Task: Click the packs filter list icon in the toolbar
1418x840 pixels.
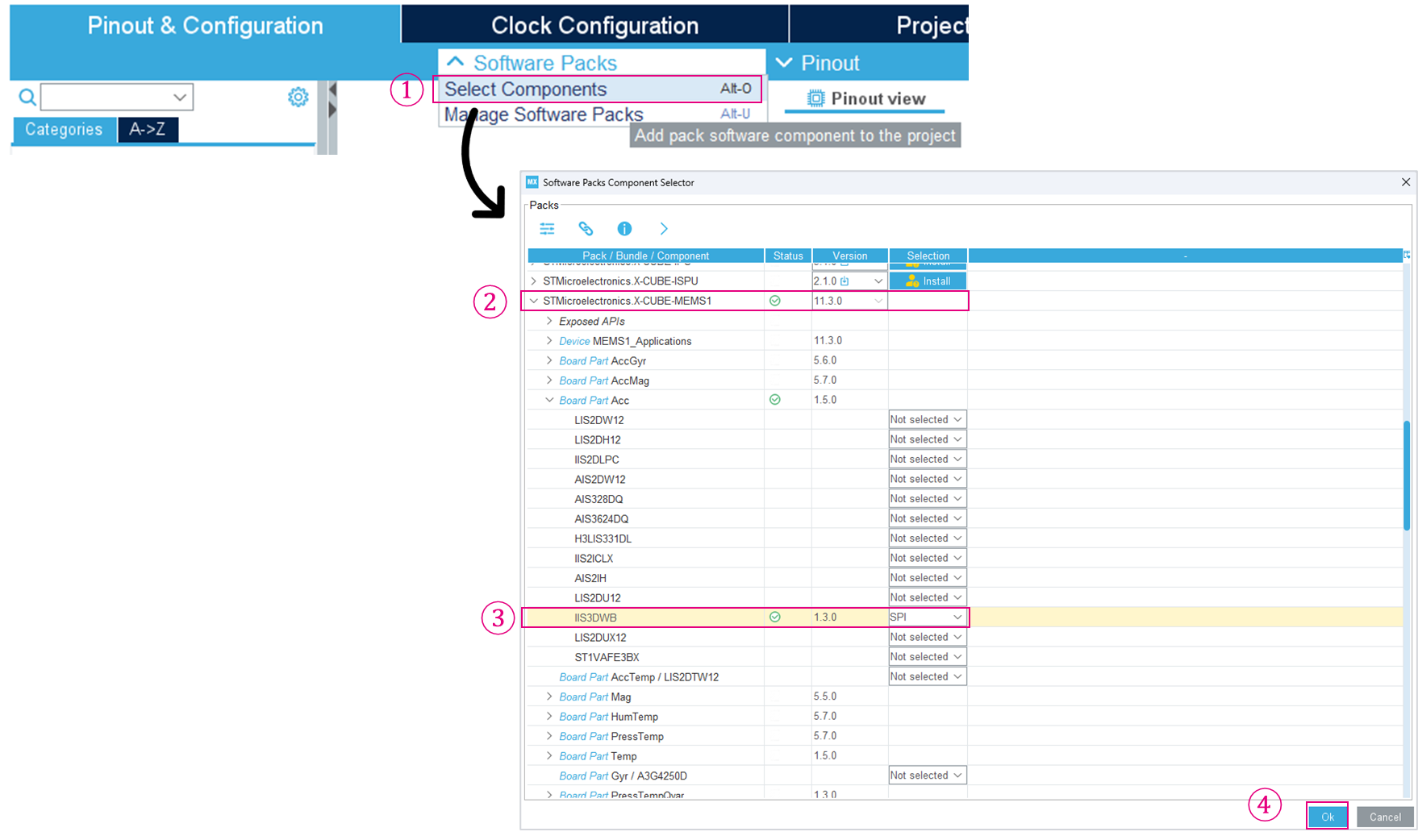Action: pyautogui.click(x=547, y=229)
